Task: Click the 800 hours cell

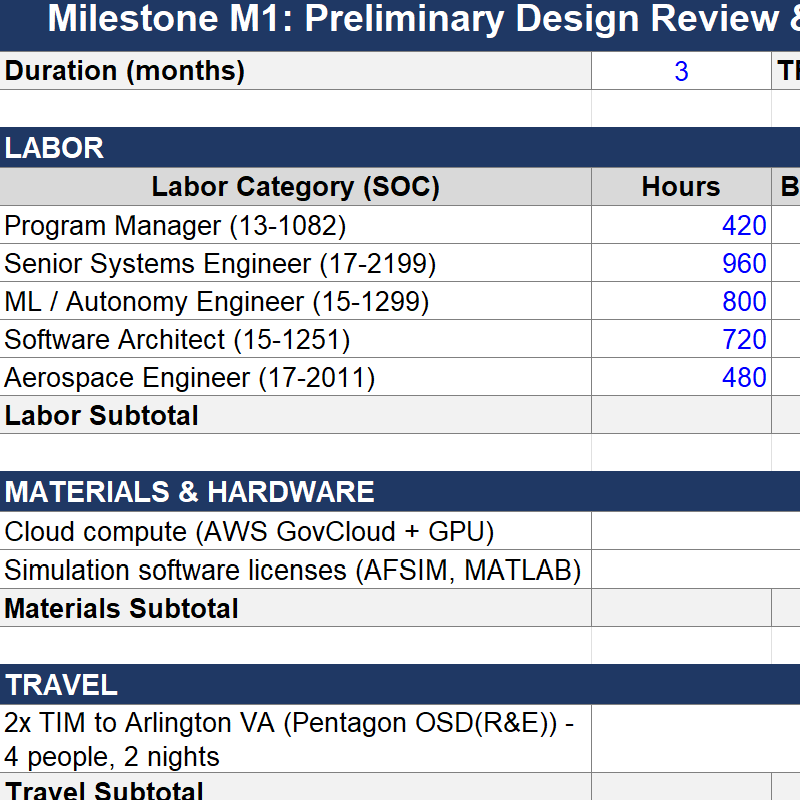Action: (x=681, y=301)
